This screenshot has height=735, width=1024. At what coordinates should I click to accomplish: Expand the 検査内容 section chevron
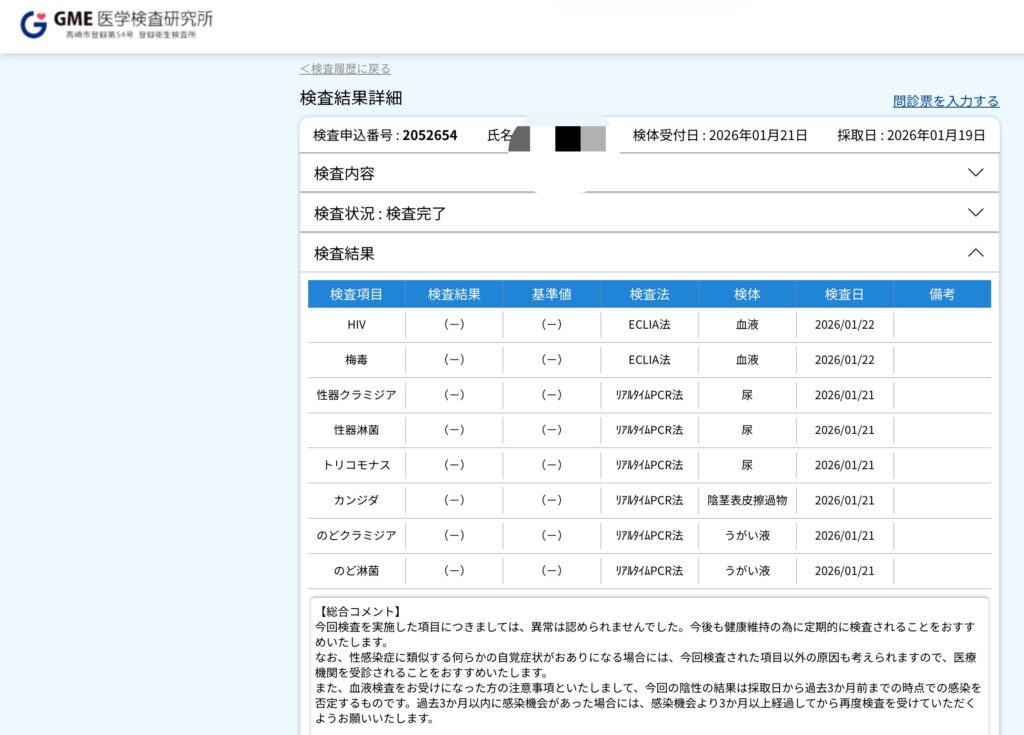(x=975, y=173)
